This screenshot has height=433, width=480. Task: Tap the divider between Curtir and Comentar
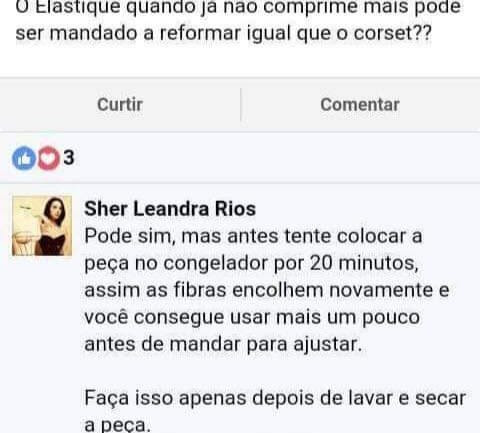[x=241, y=105]
